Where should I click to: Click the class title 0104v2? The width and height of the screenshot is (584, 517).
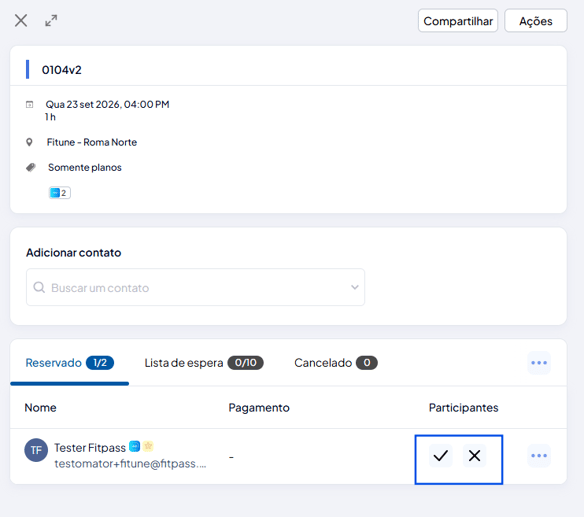click(x=61, y=70)
